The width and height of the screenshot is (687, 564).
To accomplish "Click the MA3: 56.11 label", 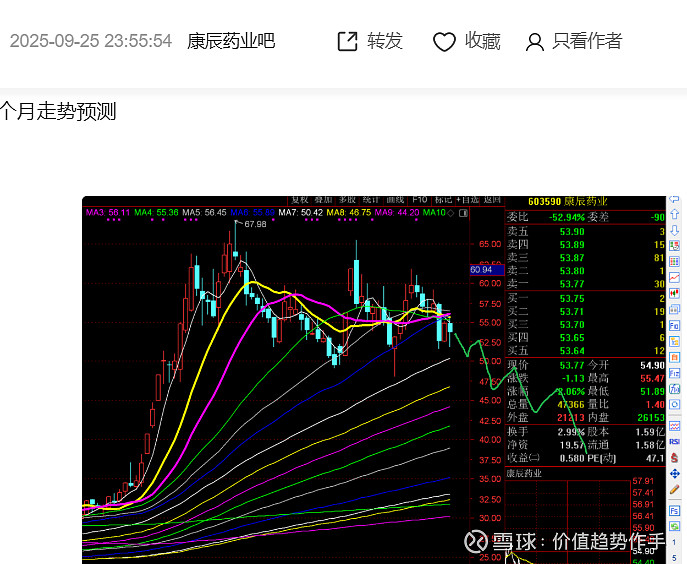I will [x=108, y=213].
